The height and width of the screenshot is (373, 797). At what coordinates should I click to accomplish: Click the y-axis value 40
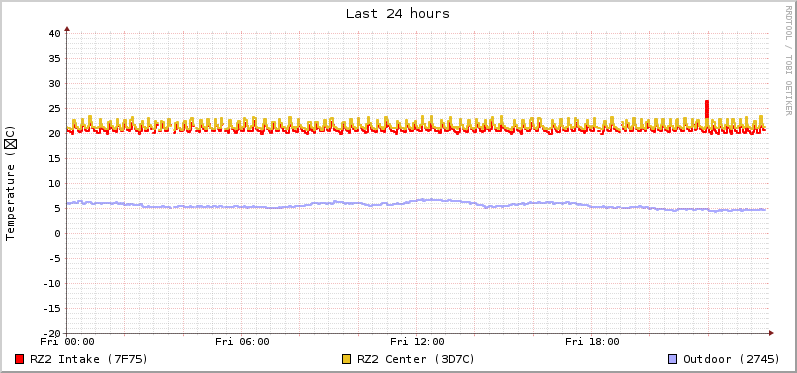tap(54, 34)
